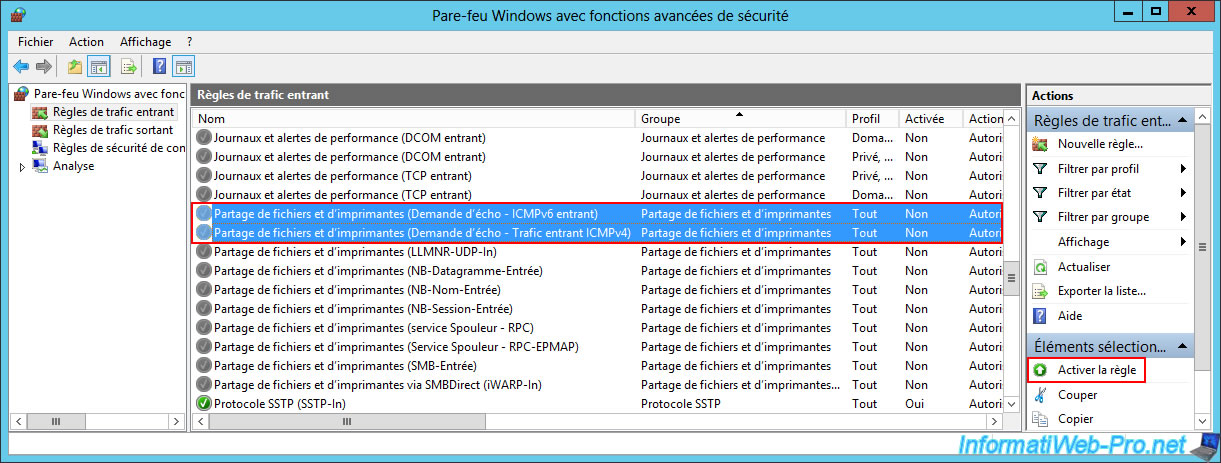The width and height of the screenshot is (1221, 463).
Task: Click the Copier action
Action: pyautogui.click(x=1076, y=419)
